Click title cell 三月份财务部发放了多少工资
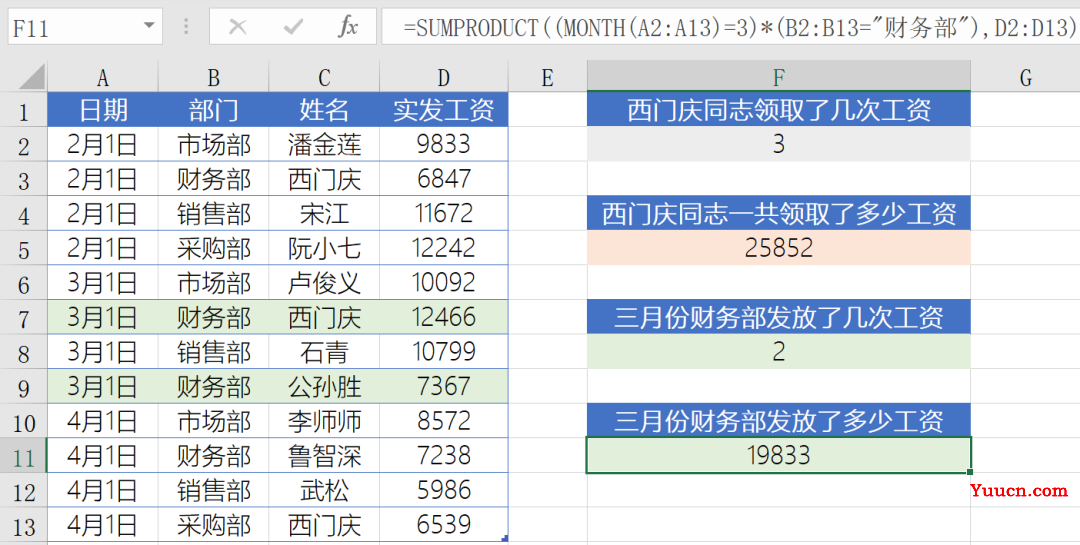This screenshot has width=1080, height=545. [x=779, y=421]
